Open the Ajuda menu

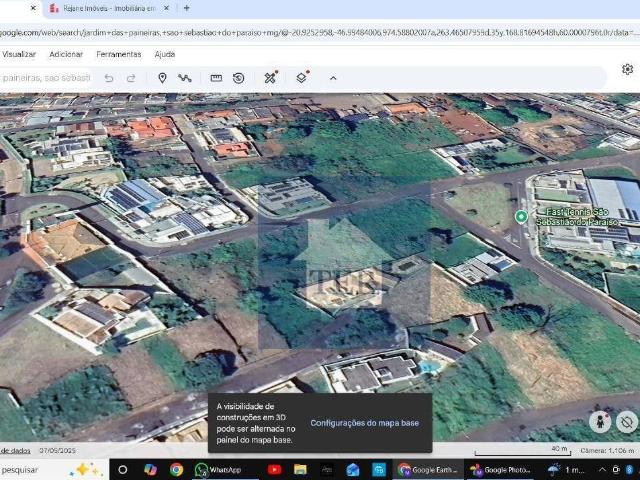coord(165,54)
